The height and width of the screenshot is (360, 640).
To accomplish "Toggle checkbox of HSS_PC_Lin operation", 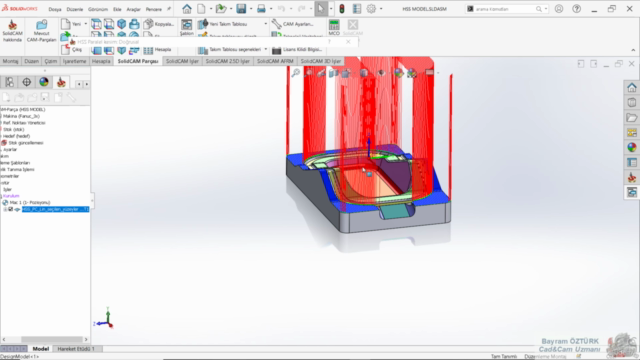I will (11, 209).
